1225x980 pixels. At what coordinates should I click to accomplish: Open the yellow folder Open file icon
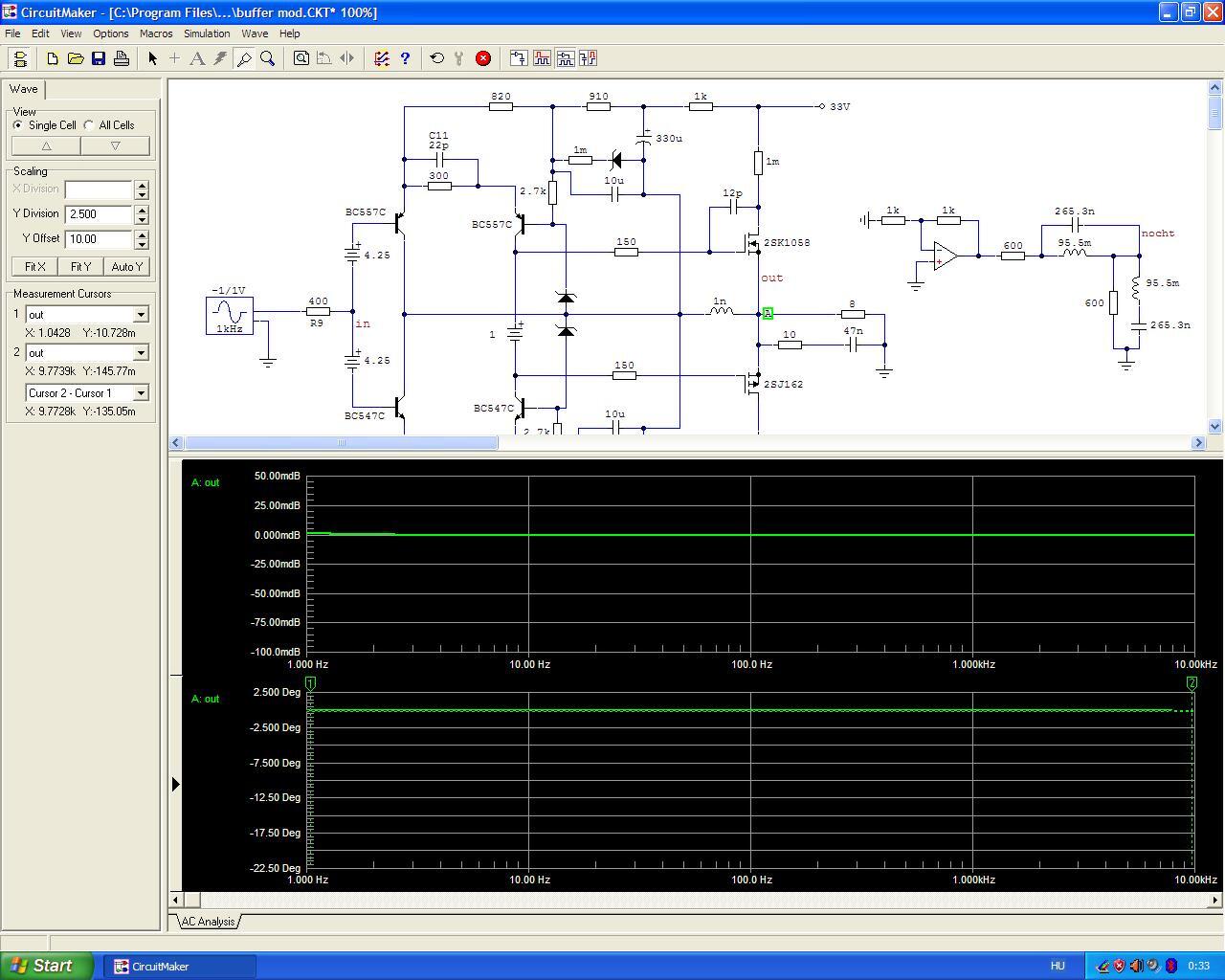(76, 58)
